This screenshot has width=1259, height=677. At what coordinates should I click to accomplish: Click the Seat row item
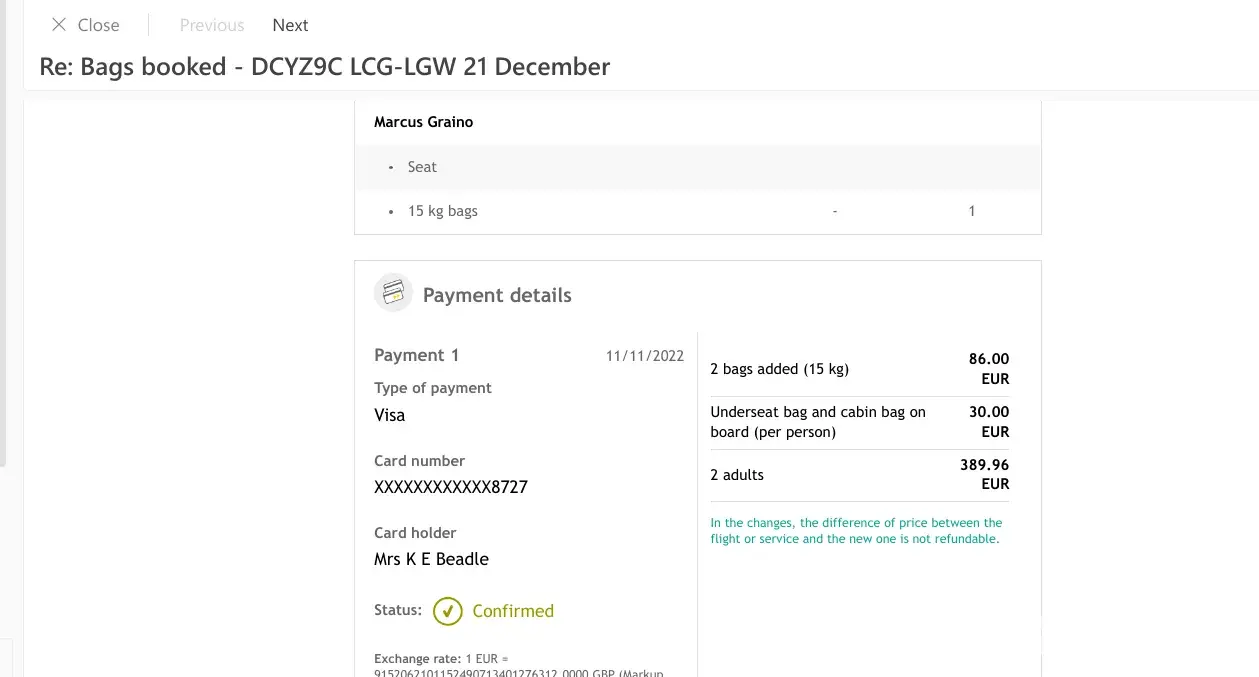[x=422, y=167]
